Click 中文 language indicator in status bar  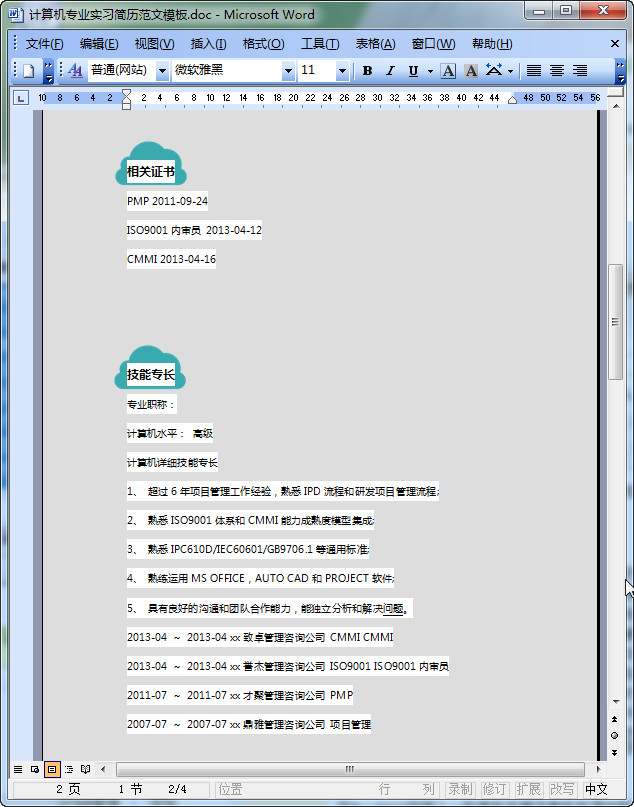tap(596, 789)
